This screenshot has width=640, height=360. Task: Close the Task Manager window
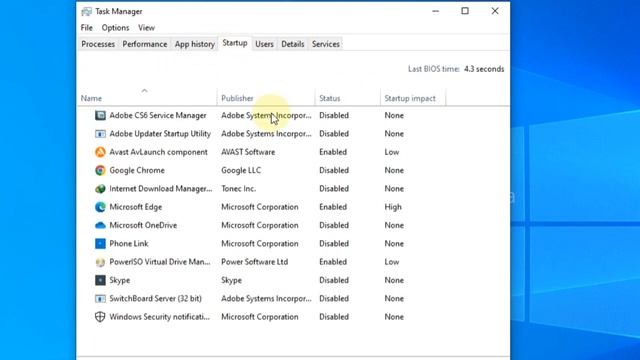coord(495,11)
